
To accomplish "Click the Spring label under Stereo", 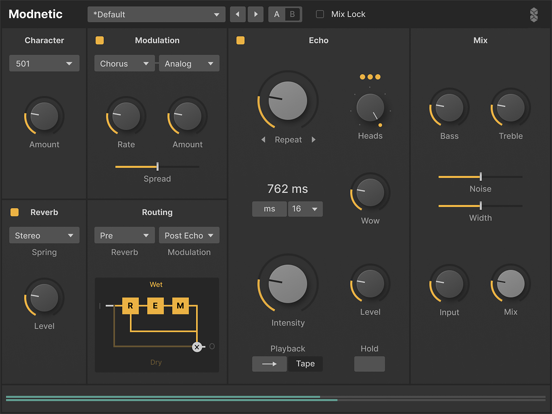I will (44, 252).
